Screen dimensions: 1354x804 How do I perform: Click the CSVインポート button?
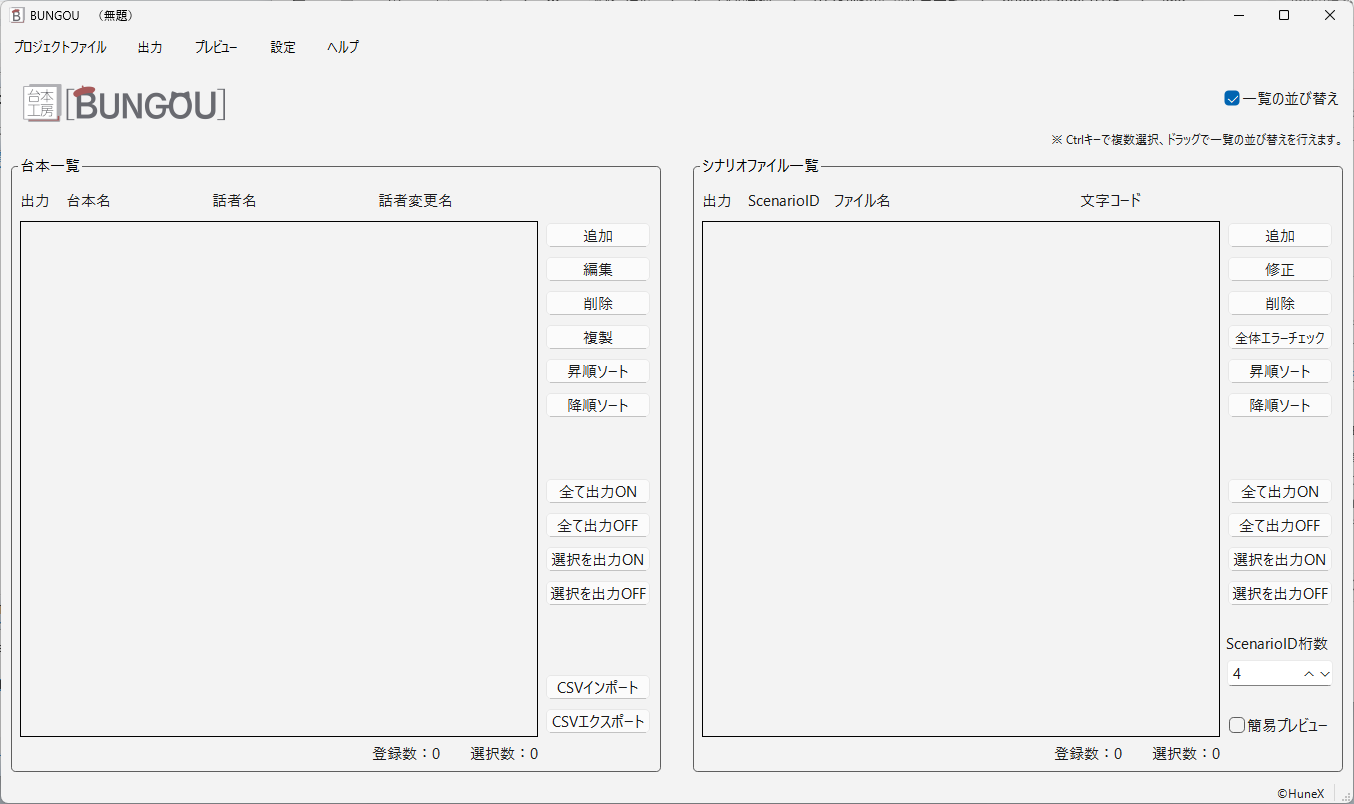pos(597,687)
